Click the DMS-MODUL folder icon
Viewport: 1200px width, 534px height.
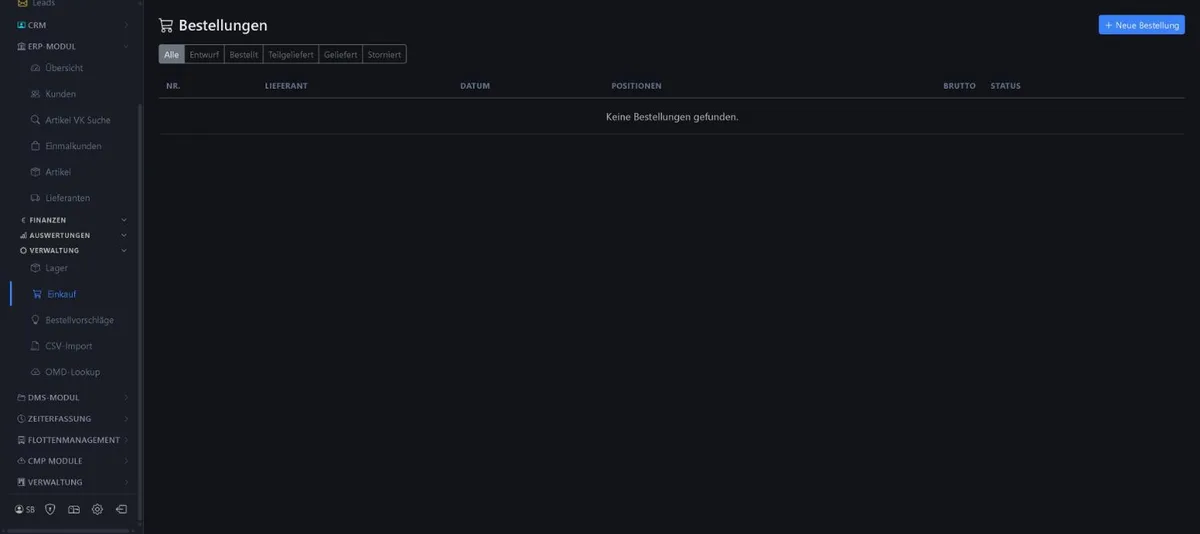[22, 398]
